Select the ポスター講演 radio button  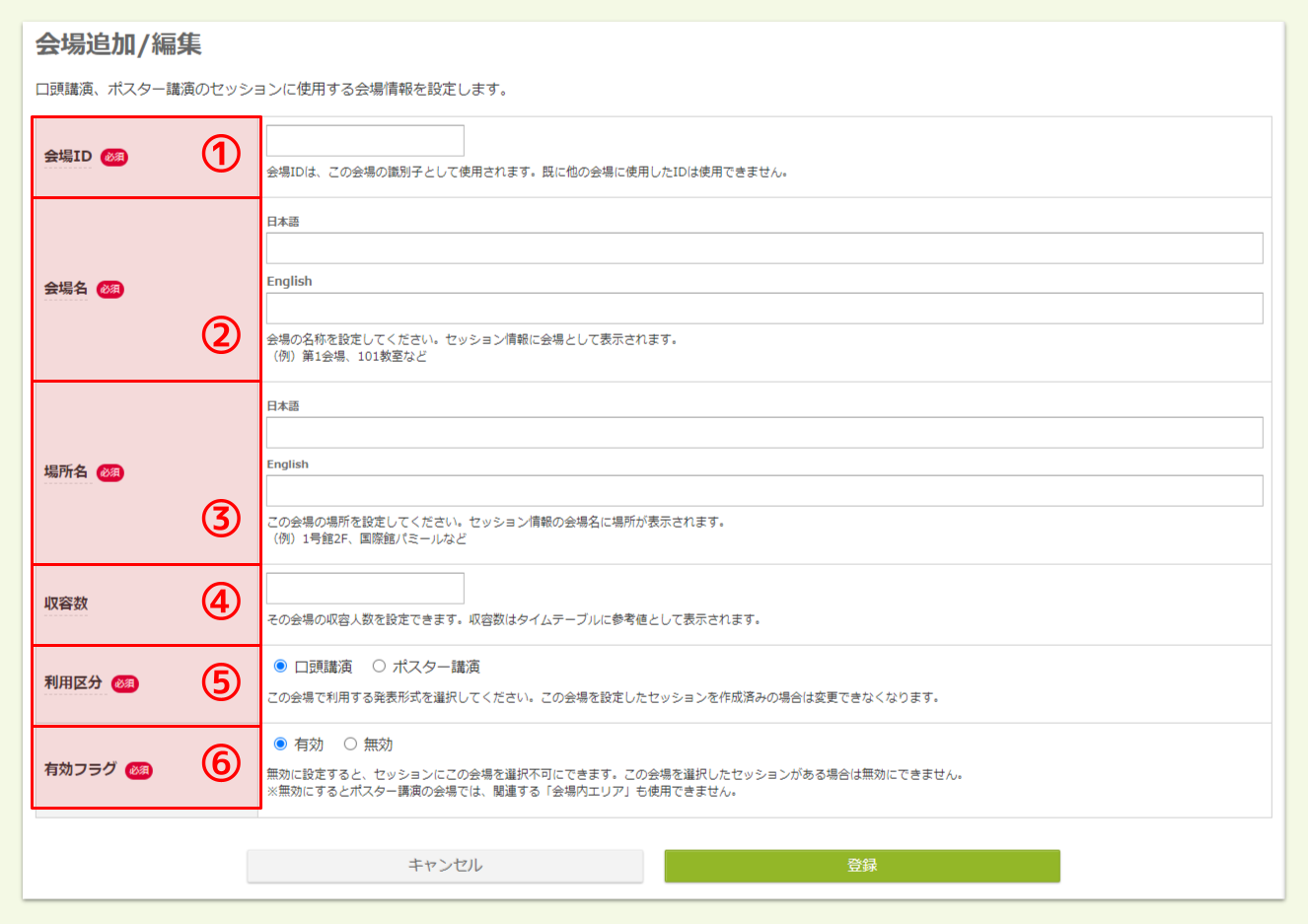[379, 664]
